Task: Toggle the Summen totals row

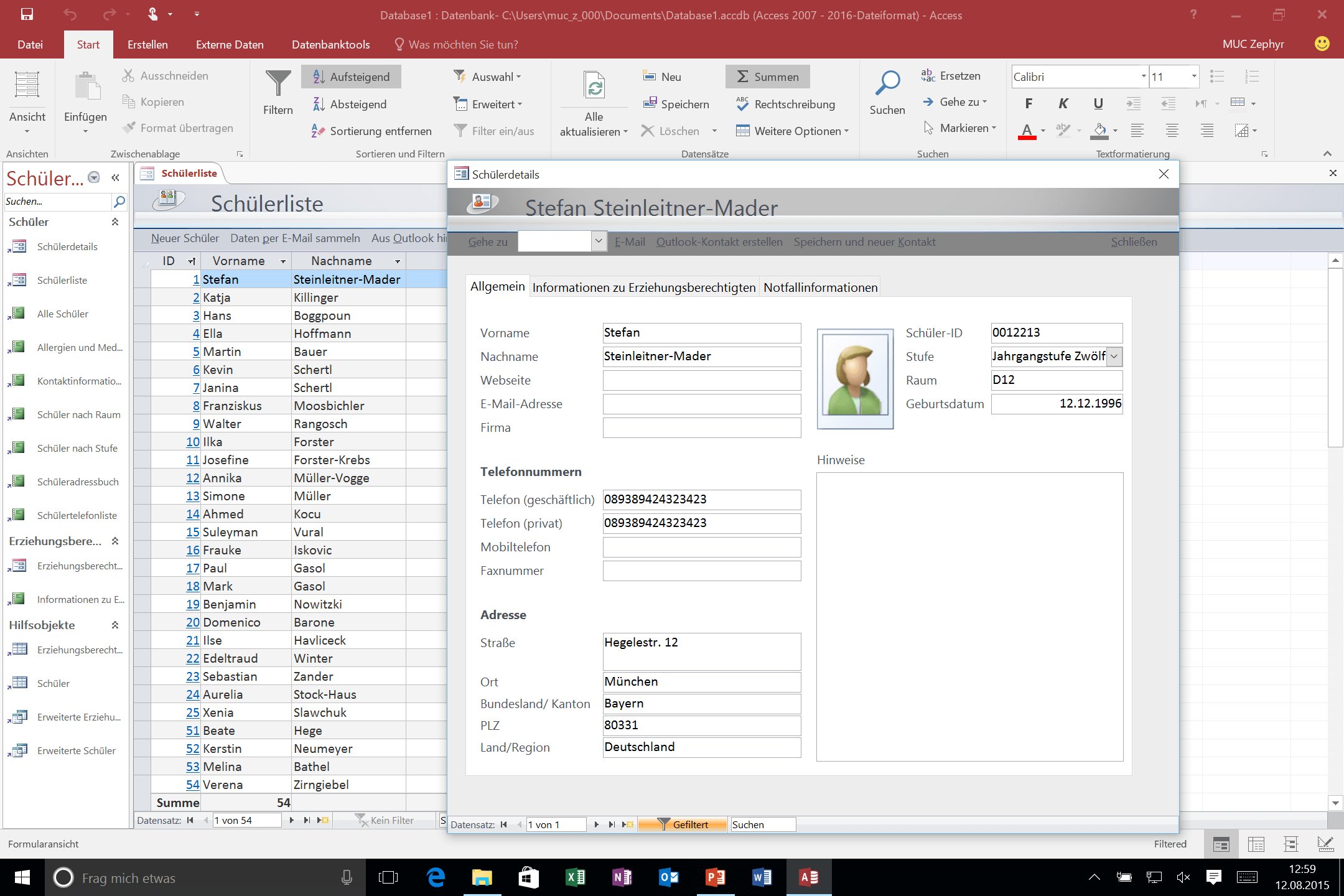Action: point(767,77)
